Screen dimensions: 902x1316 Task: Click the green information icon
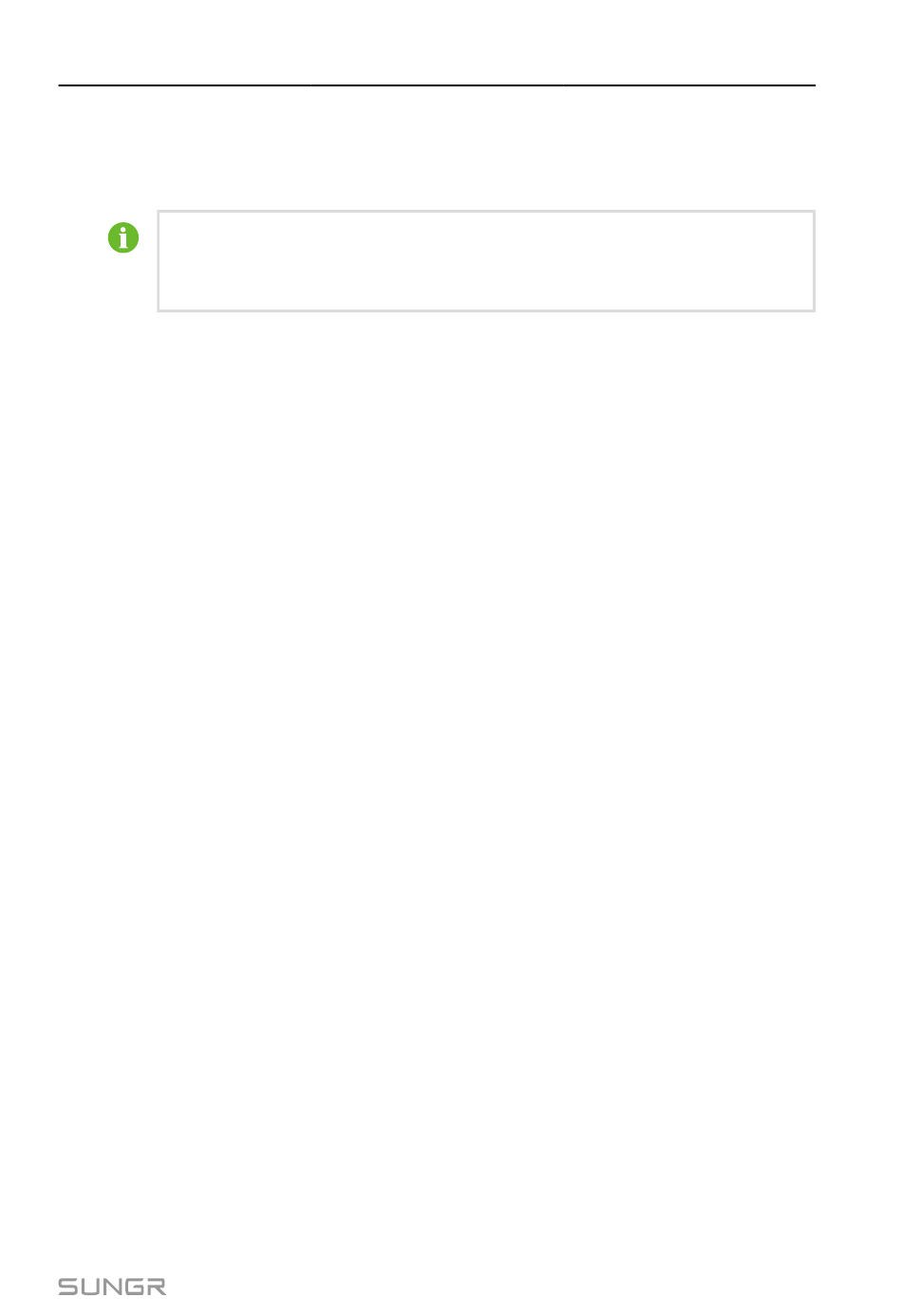tap(123, 237)
